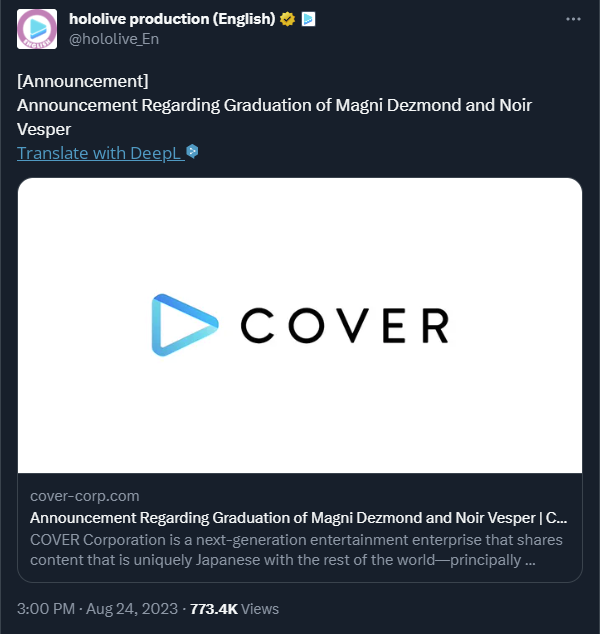Open the hololive production profile avatar
This screenshot has height=634, width=600.
pyautogui.click(x=37, y=29)
